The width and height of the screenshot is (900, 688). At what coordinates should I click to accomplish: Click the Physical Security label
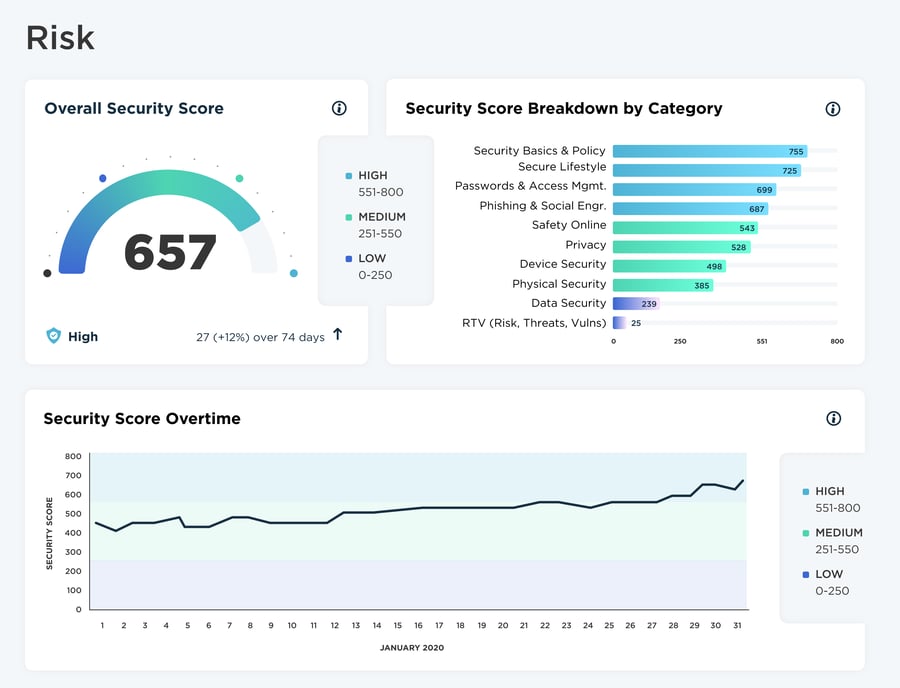pyautogui.click(x=559, y=284)
